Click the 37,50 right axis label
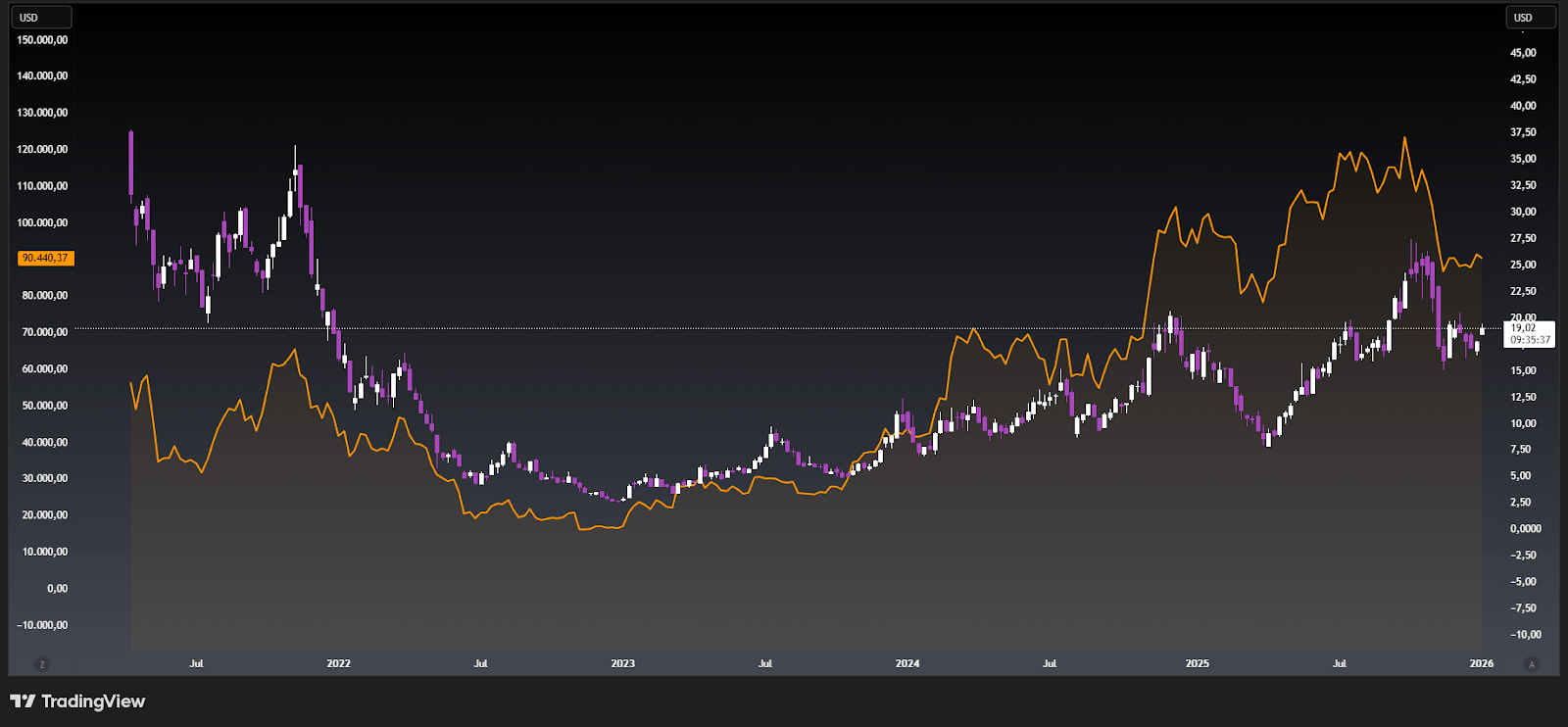This screenshot has height=727, width=1568. (x=1523, y=132)
